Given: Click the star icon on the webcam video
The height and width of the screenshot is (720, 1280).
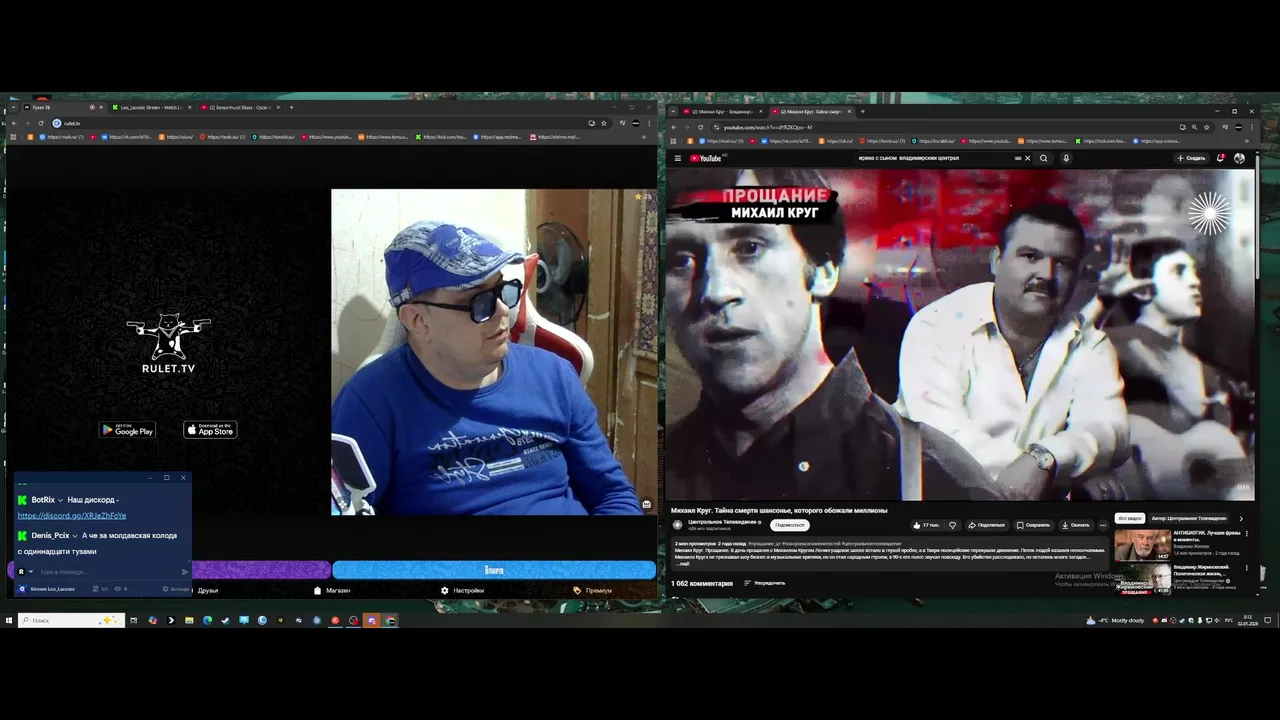Looking at the screenshot, I should tap(638, 197).
